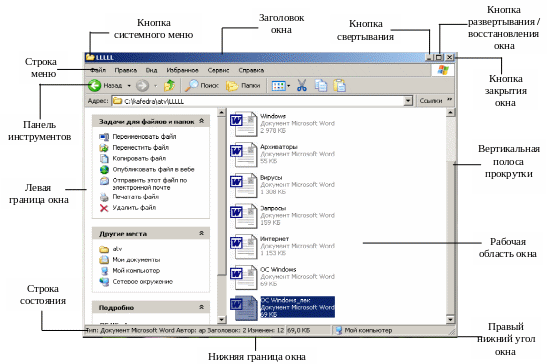This screenshot has height=364, width=547.
Task: Open the Вид menu
Action: pos(151,70)
